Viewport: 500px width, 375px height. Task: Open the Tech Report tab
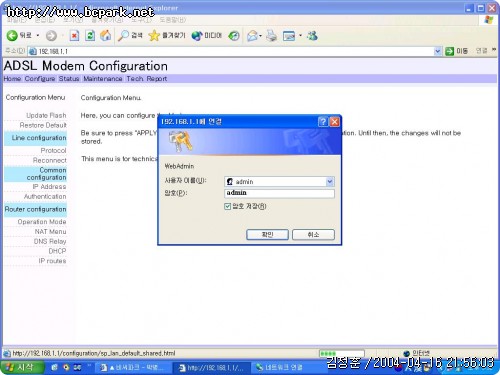point(147,79)
